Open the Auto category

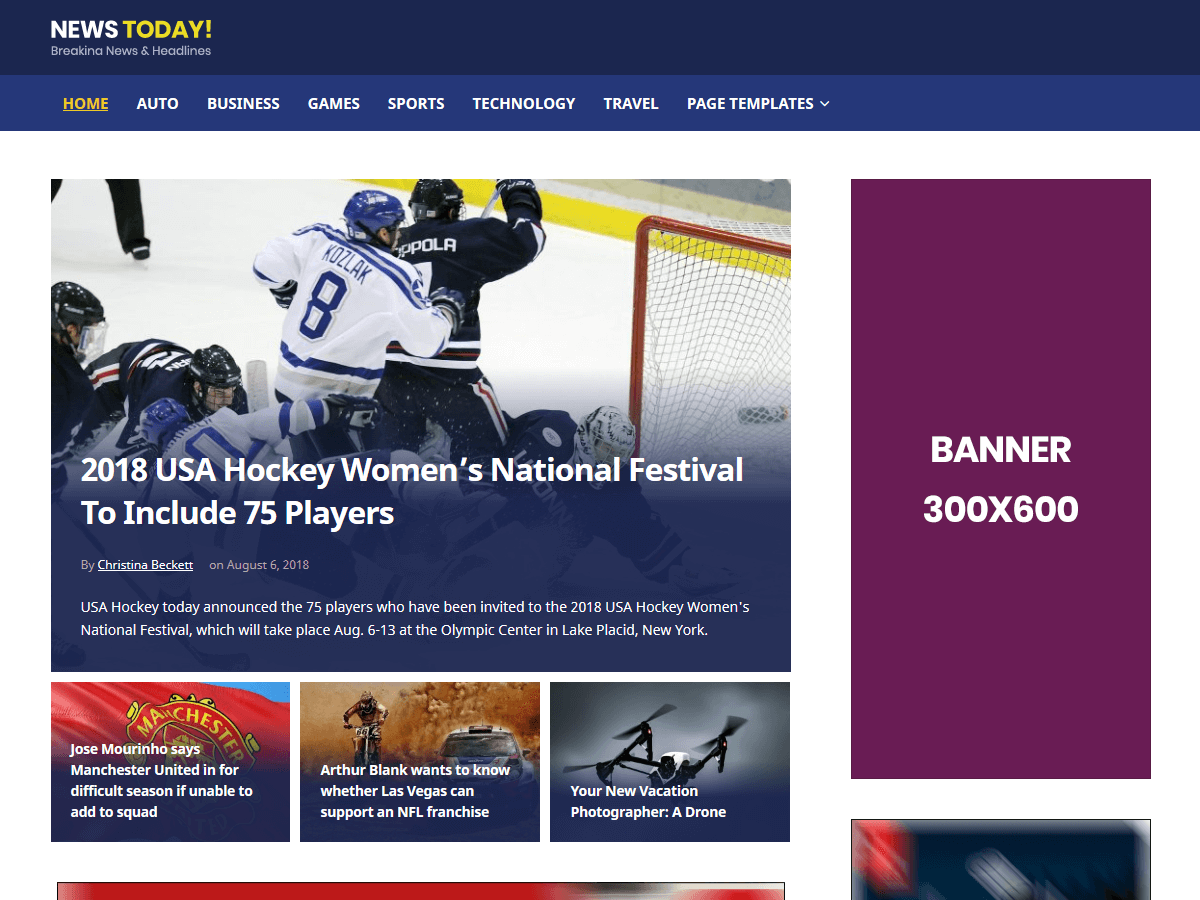pos(158,103)
